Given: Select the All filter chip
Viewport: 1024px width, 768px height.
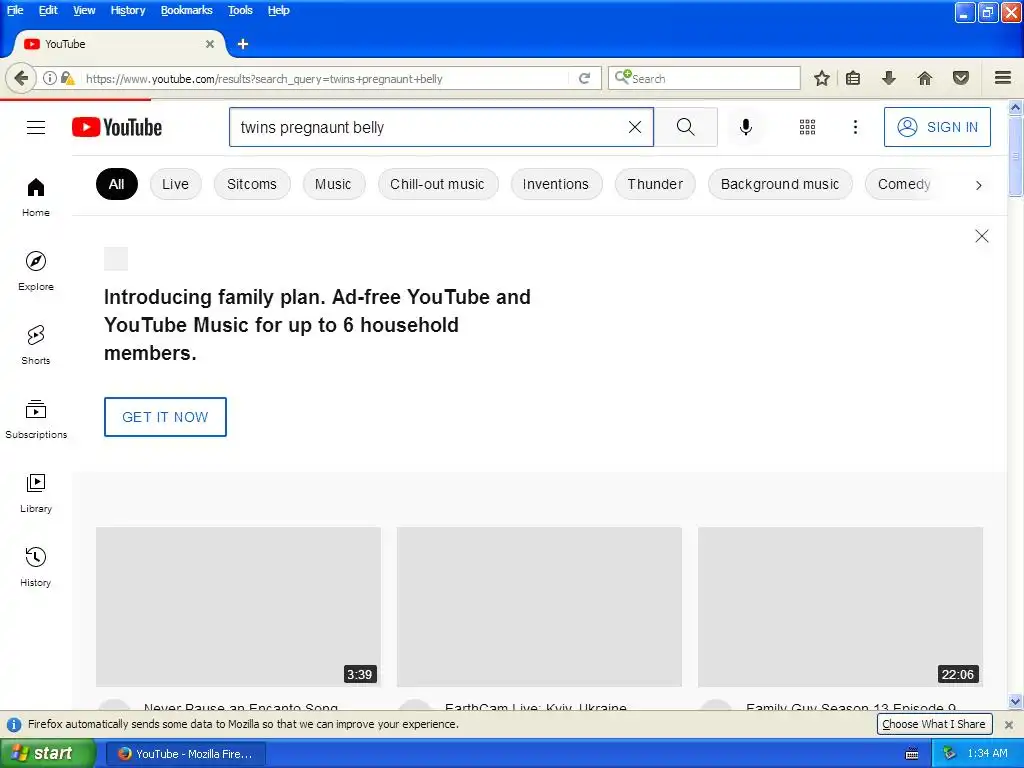Looking at the screenshot, I should [117, 184].
